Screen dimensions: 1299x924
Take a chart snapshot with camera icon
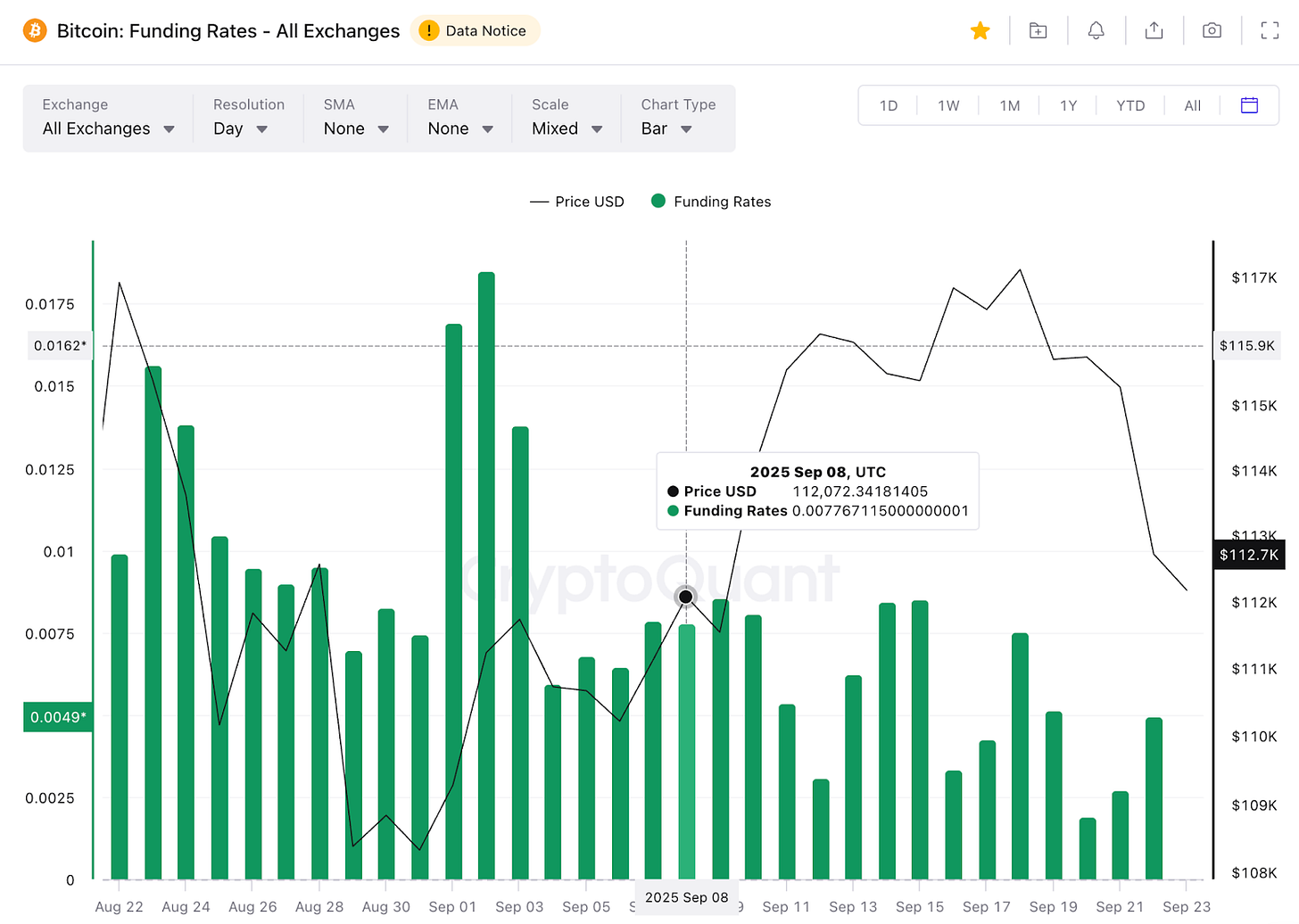coord(1212,31)
